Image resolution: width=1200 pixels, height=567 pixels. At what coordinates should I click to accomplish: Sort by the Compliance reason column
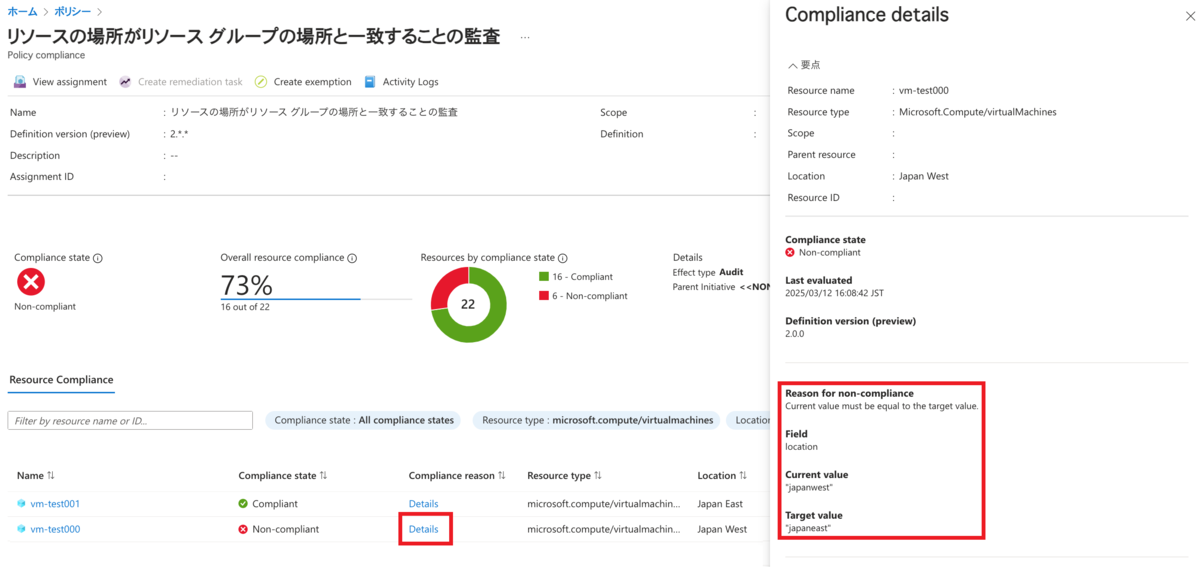pyautogui.click(x=457, y=476)
